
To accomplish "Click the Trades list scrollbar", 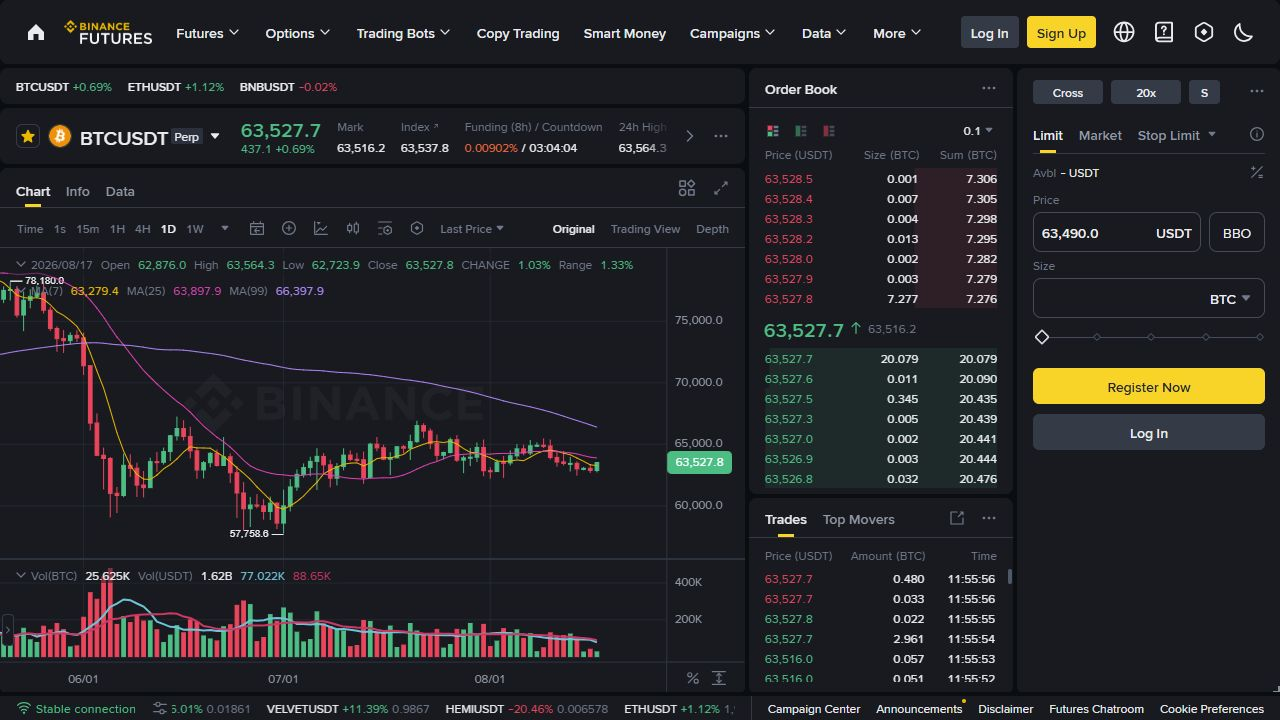I will click(x=1009, y=576).
